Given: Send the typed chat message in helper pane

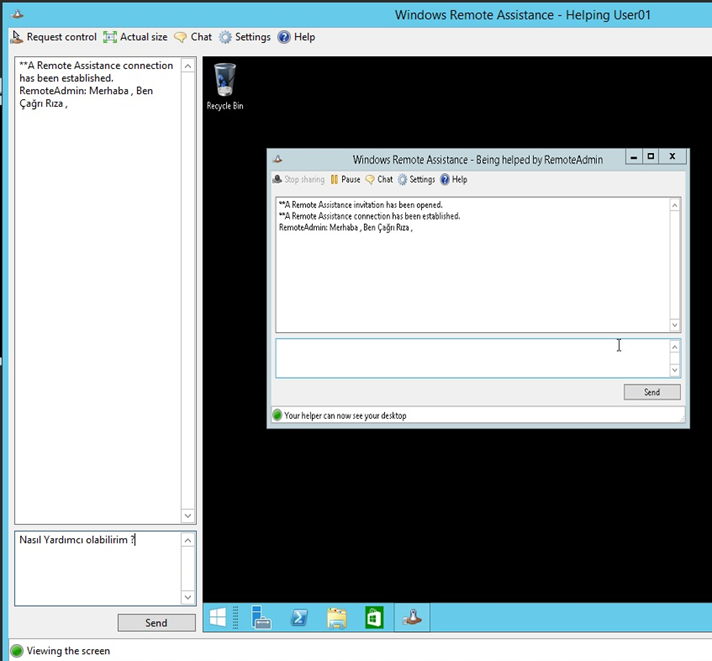Looking at the screenshot, I should (156, 623).
